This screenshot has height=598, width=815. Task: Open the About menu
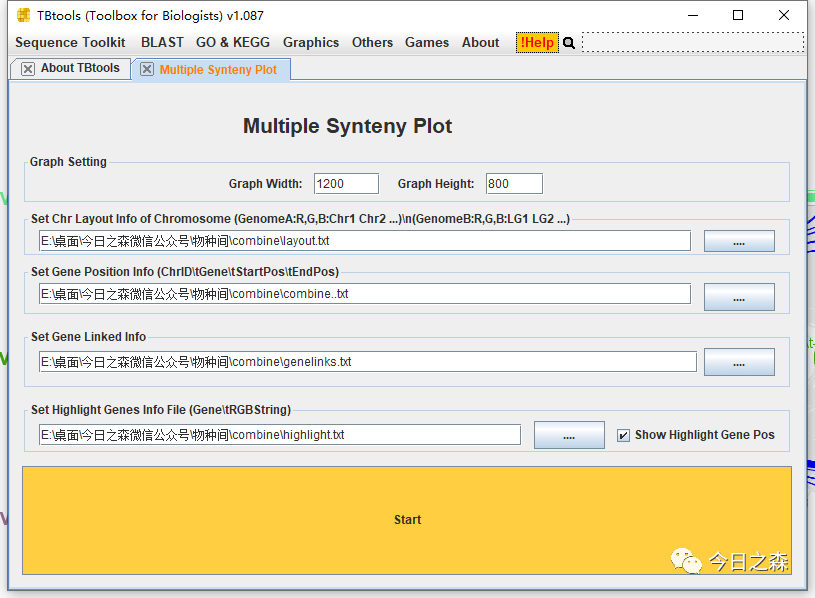click(480, 42)
